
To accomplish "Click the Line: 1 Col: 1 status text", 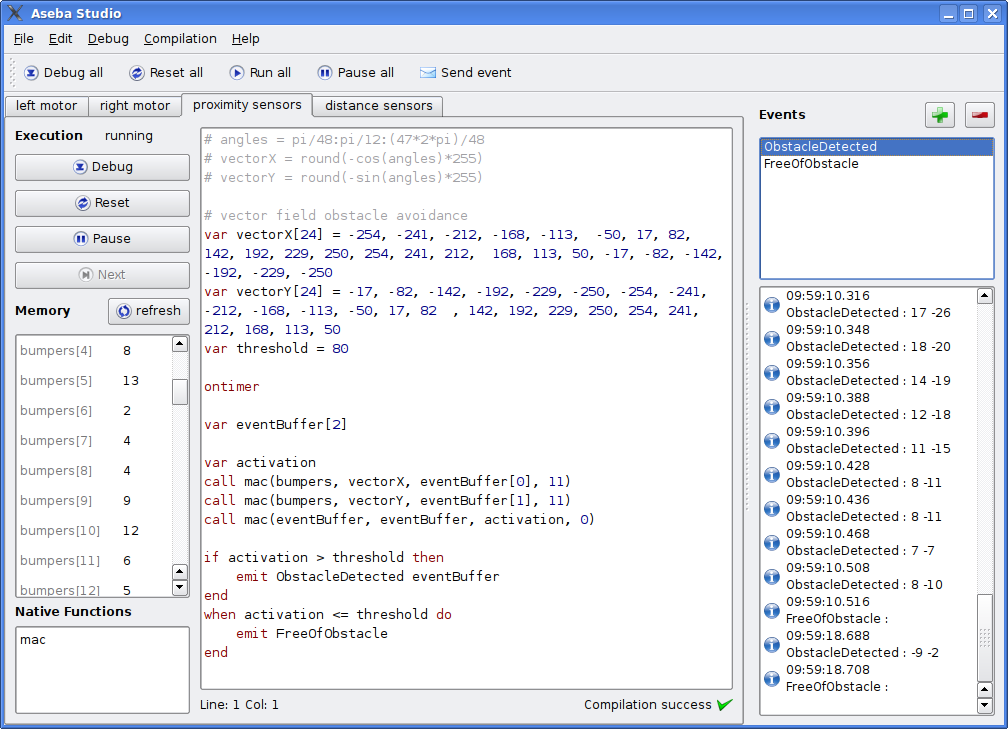I will pyautogui.click(x=239, y=705).
